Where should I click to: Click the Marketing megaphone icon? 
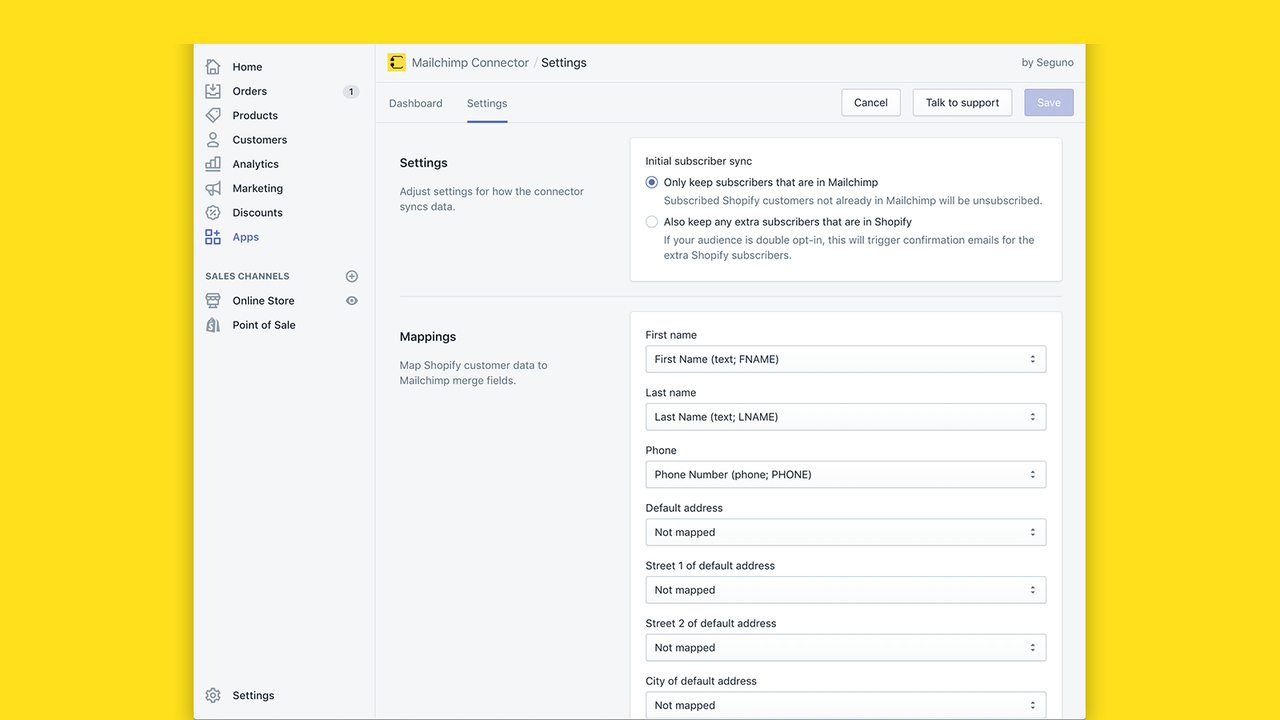(x=213, y=188)
